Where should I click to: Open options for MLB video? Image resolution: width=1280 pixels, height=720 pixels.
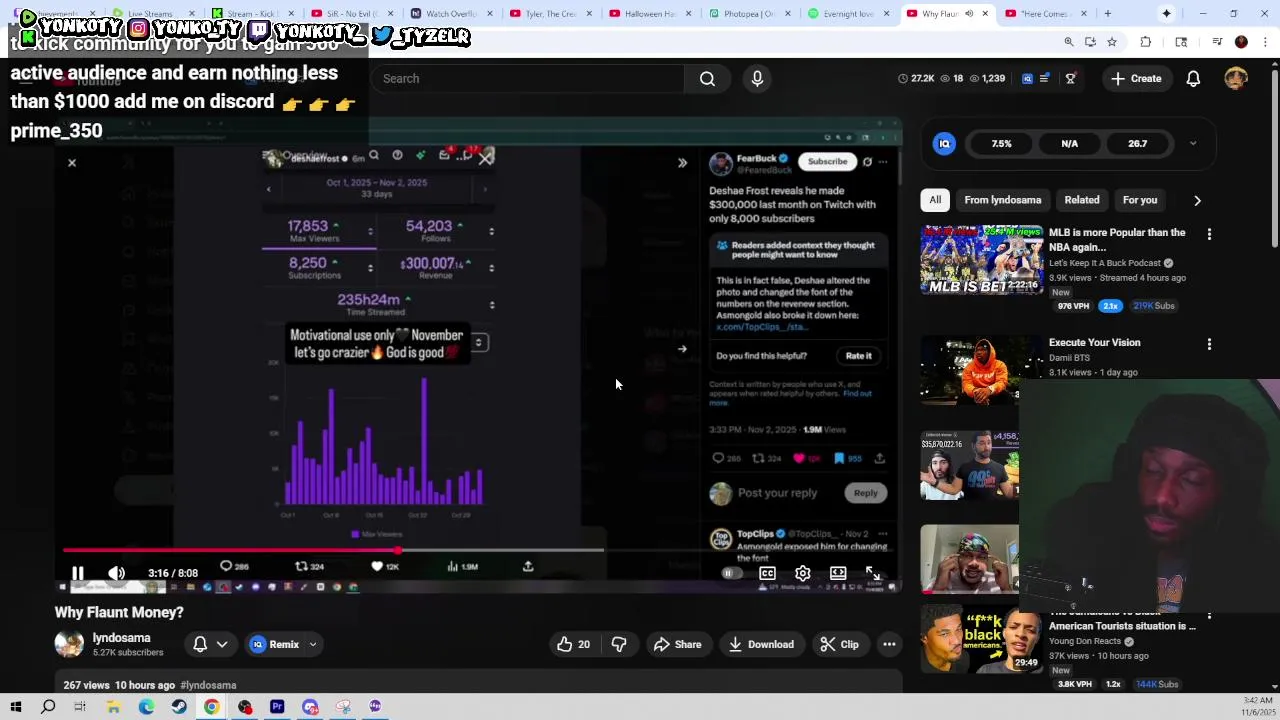coord(1209,234)
